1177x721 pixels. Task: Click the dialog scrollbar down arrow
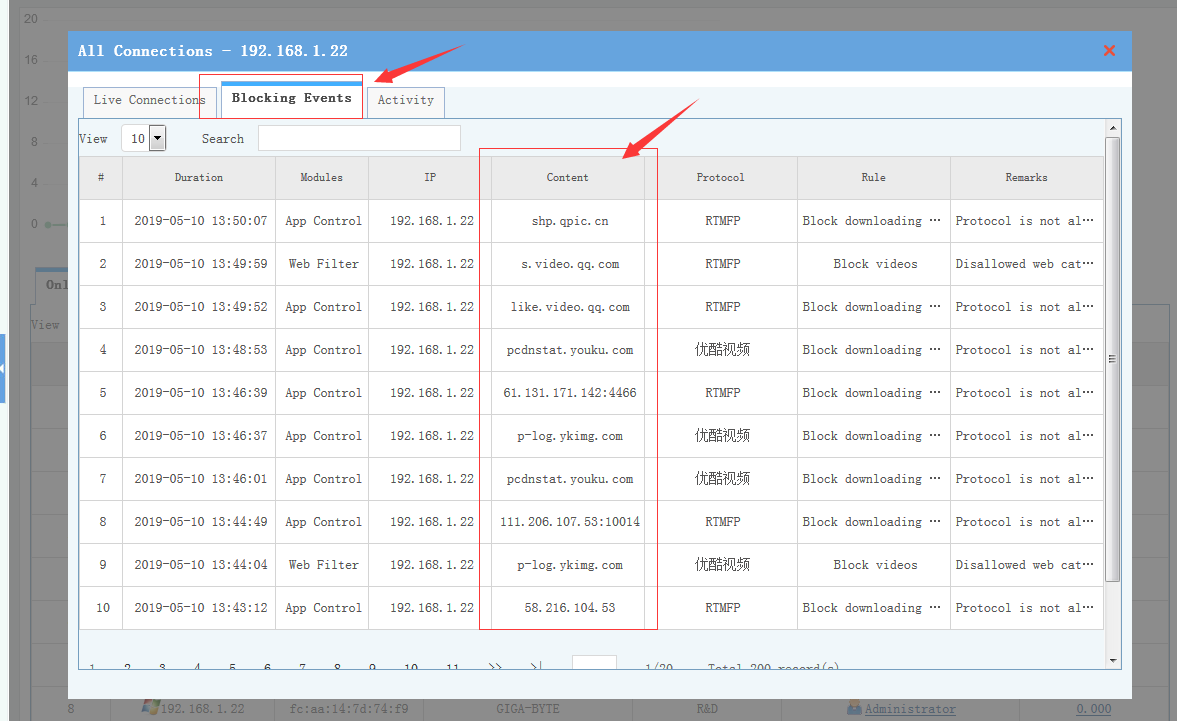tap(1112, 660)
